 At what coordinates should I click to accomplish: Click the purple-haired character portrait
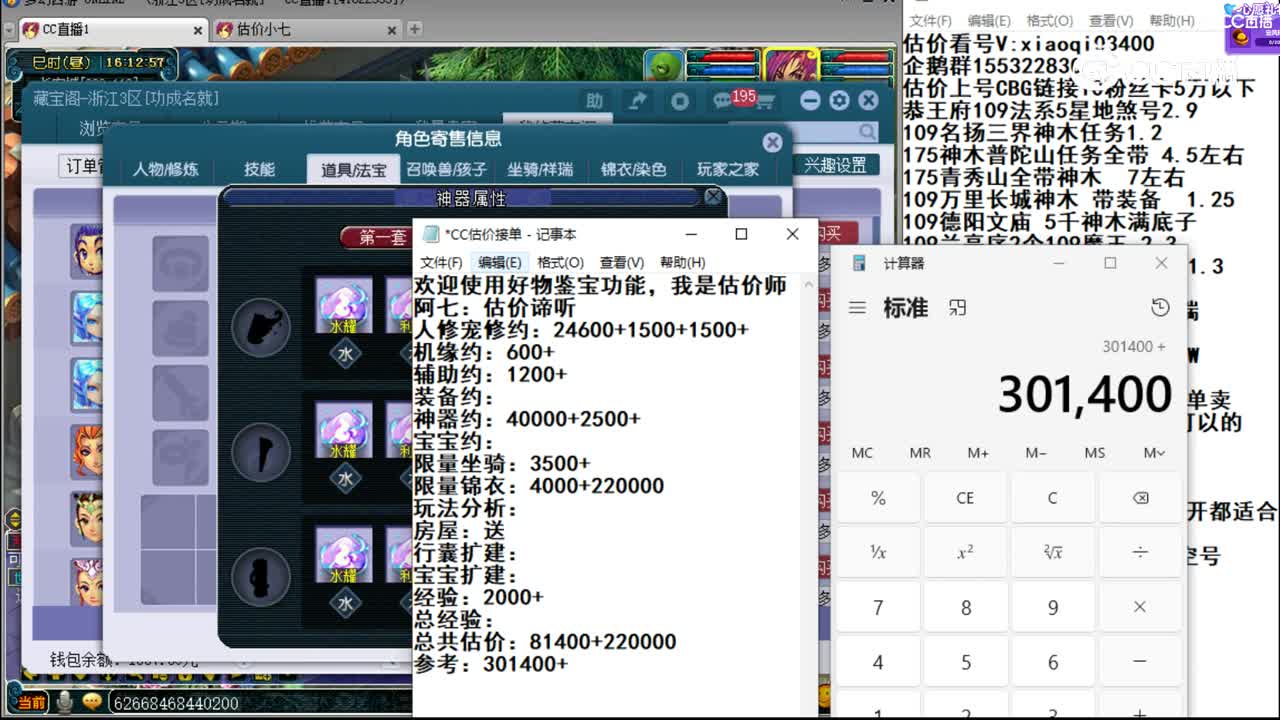[792, 65]
